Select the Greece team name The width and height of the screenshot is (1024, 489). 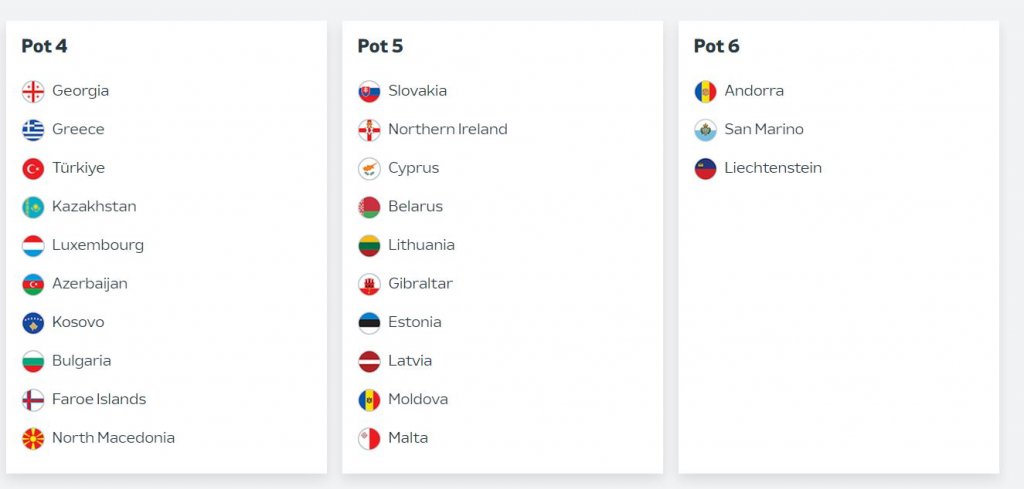coord(78,129)
